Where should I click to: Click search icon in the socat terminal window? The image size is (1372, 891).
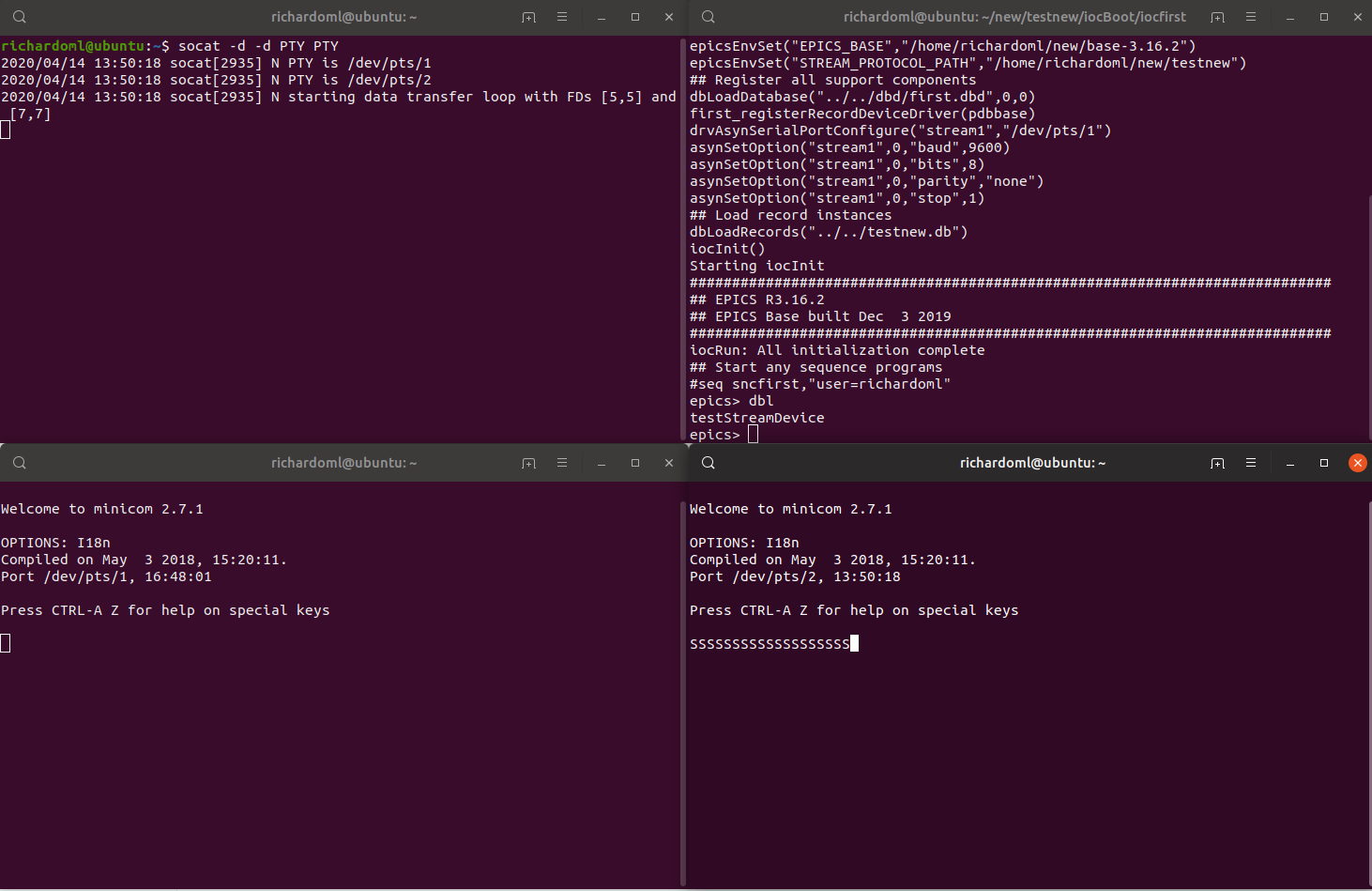tap(20, 17)
